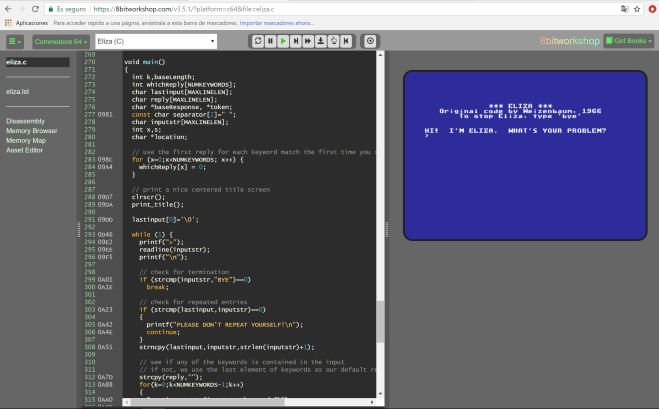Click the editor scrollbar up arrow
Image resolution: width=659 pixels, height=409 pixels.
pos(380,55)
